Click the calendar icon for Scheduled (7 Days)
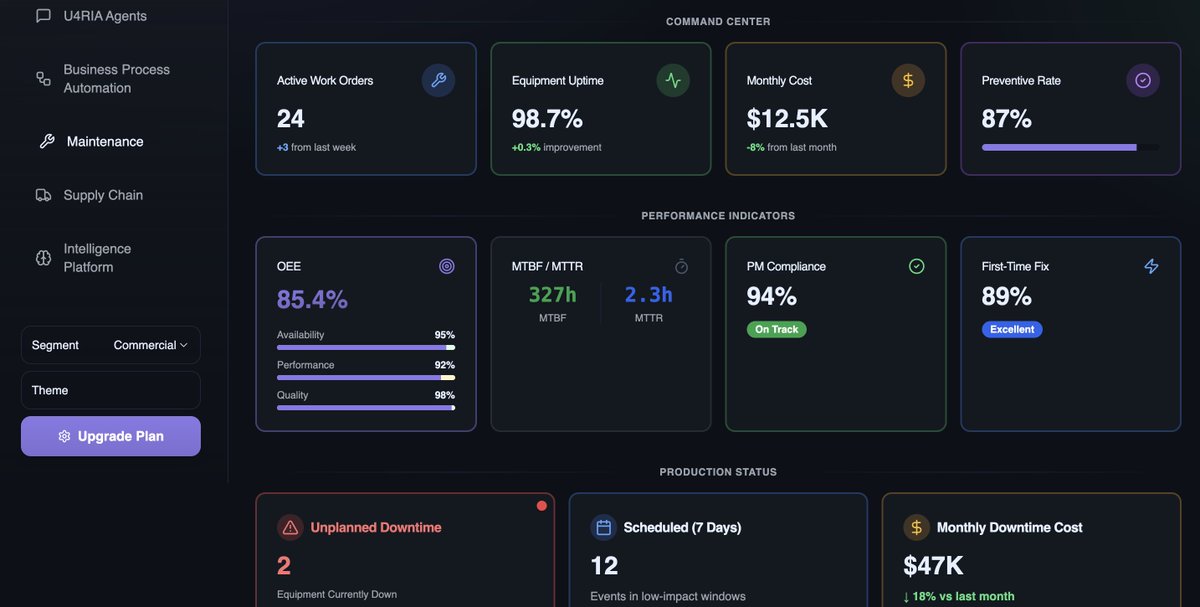Screen dimensions: 1200x607 click(603, 527)
